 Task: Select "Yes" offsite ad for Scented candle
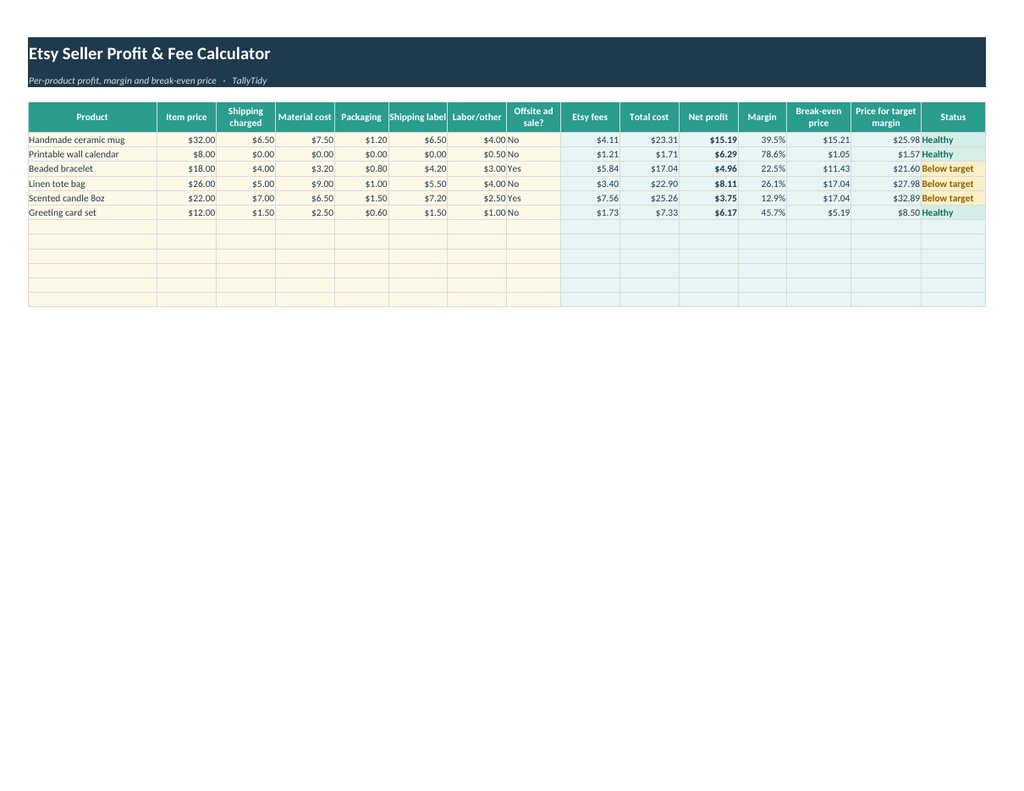[x=533, y=198]
